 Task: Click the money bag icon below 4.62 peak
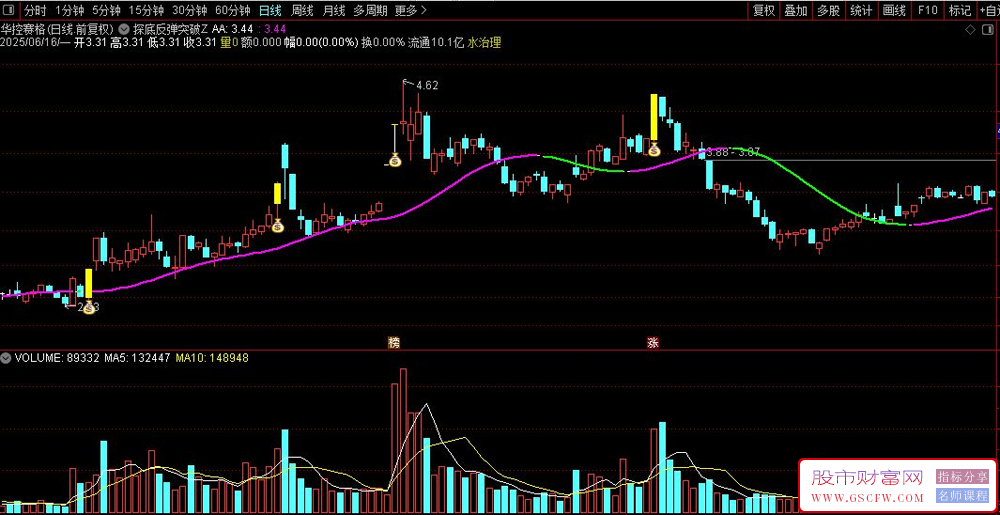point(395,160)
